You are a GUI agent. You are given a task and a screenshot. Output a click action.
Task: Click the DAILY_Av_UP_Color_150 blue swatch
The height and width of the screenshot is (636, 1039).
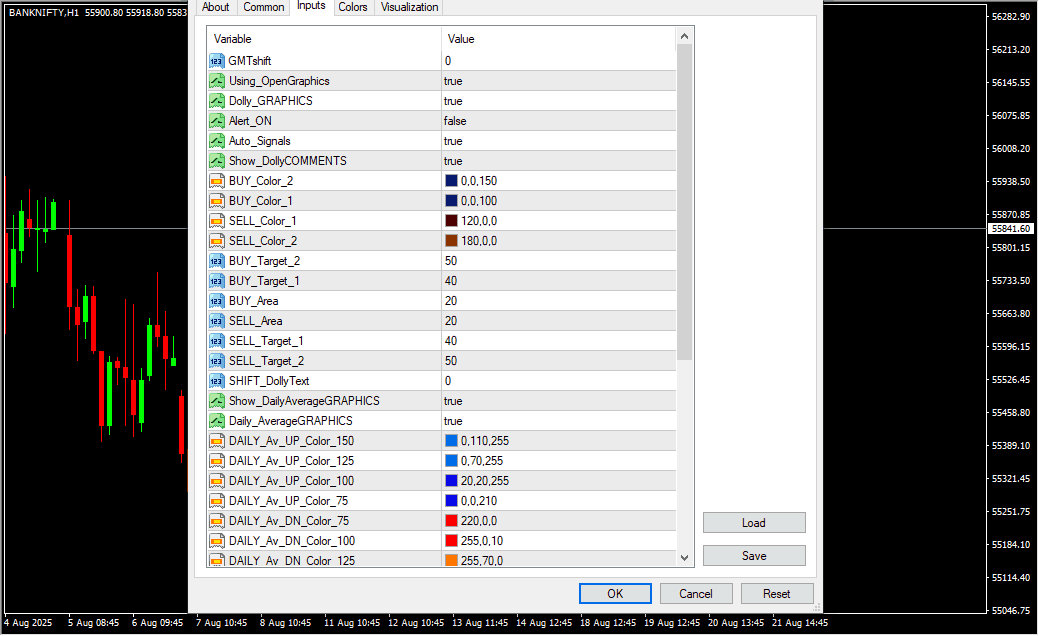coord(451,441)
